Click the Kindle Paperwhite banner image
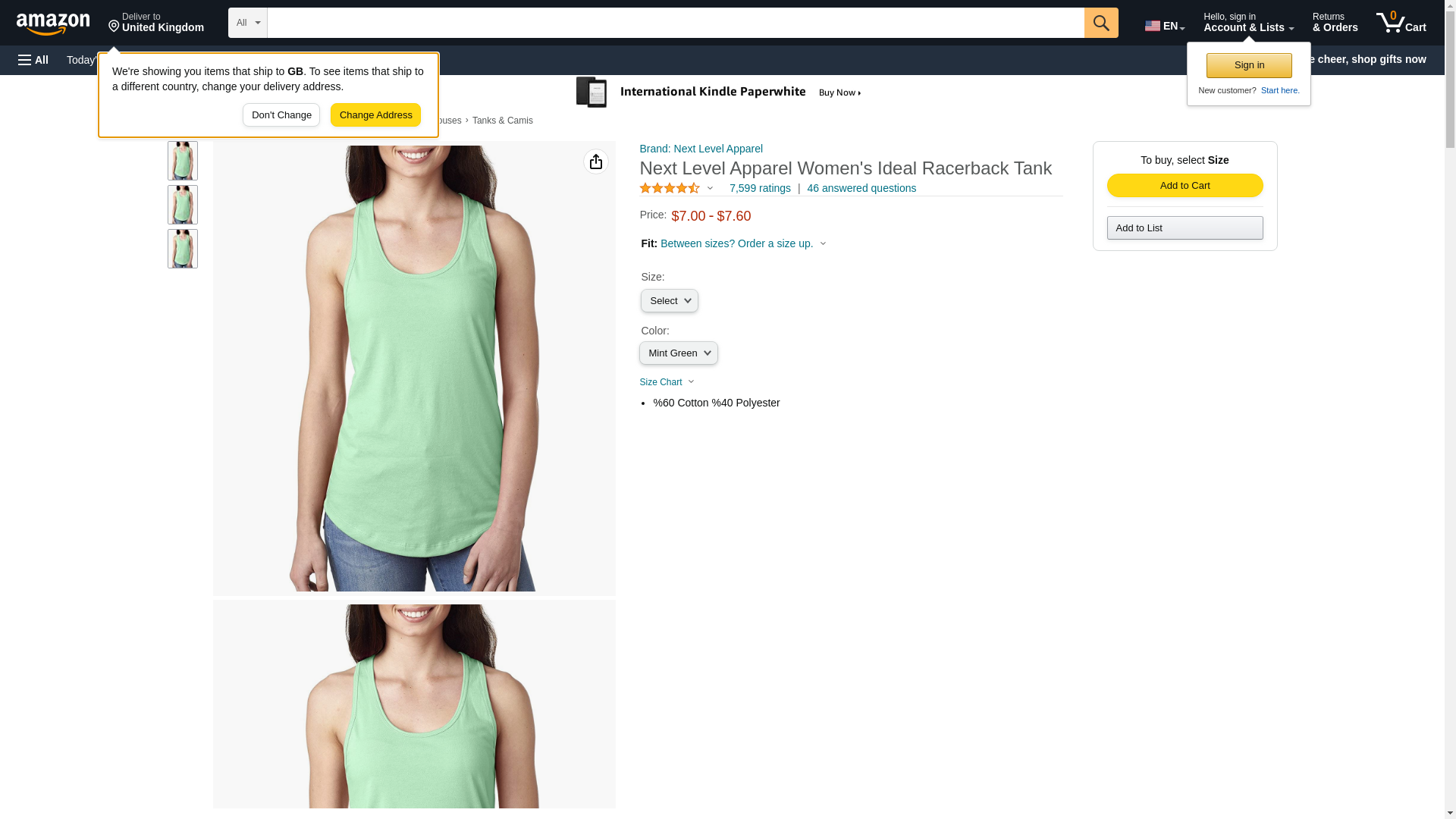 718,93
